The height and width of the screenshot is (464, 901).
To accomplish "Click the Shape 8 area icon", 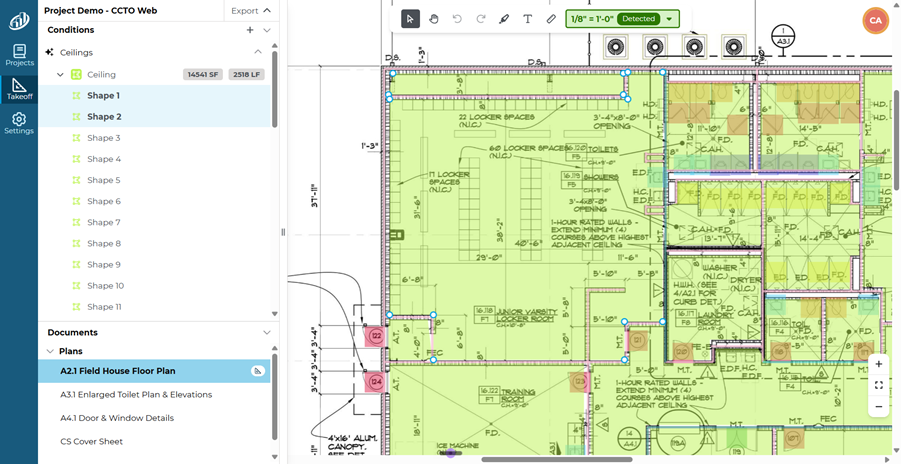I will coord(76,243).
